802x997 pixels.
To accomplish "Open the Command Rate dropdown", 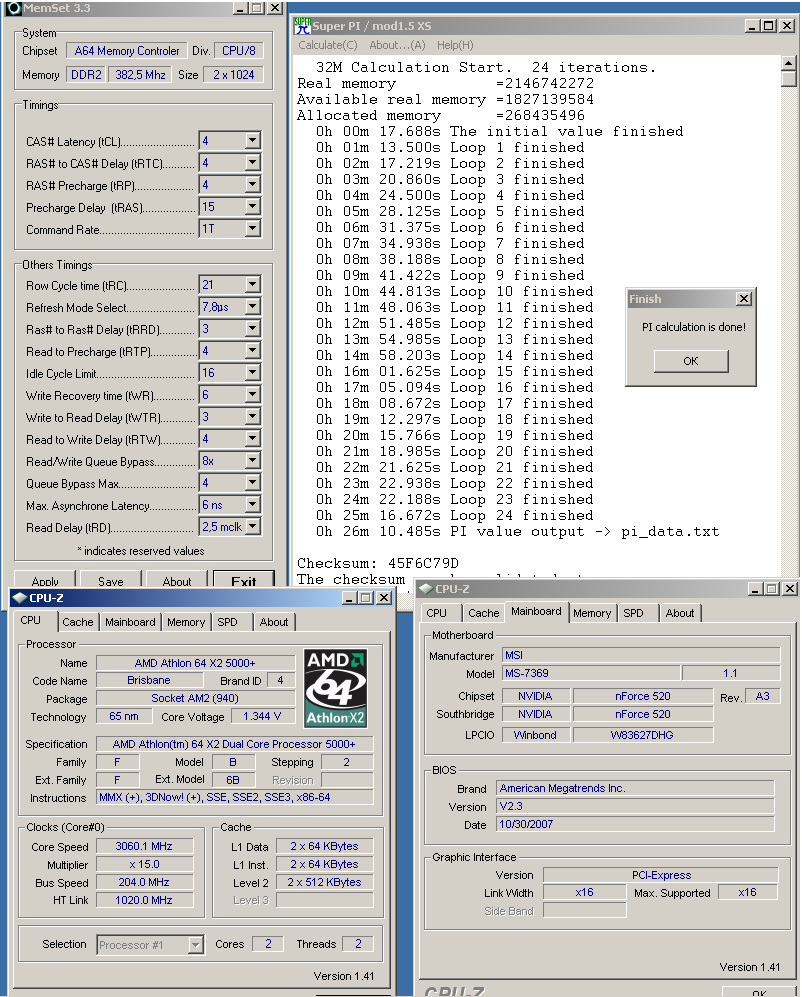I will [x=252, y=228].
